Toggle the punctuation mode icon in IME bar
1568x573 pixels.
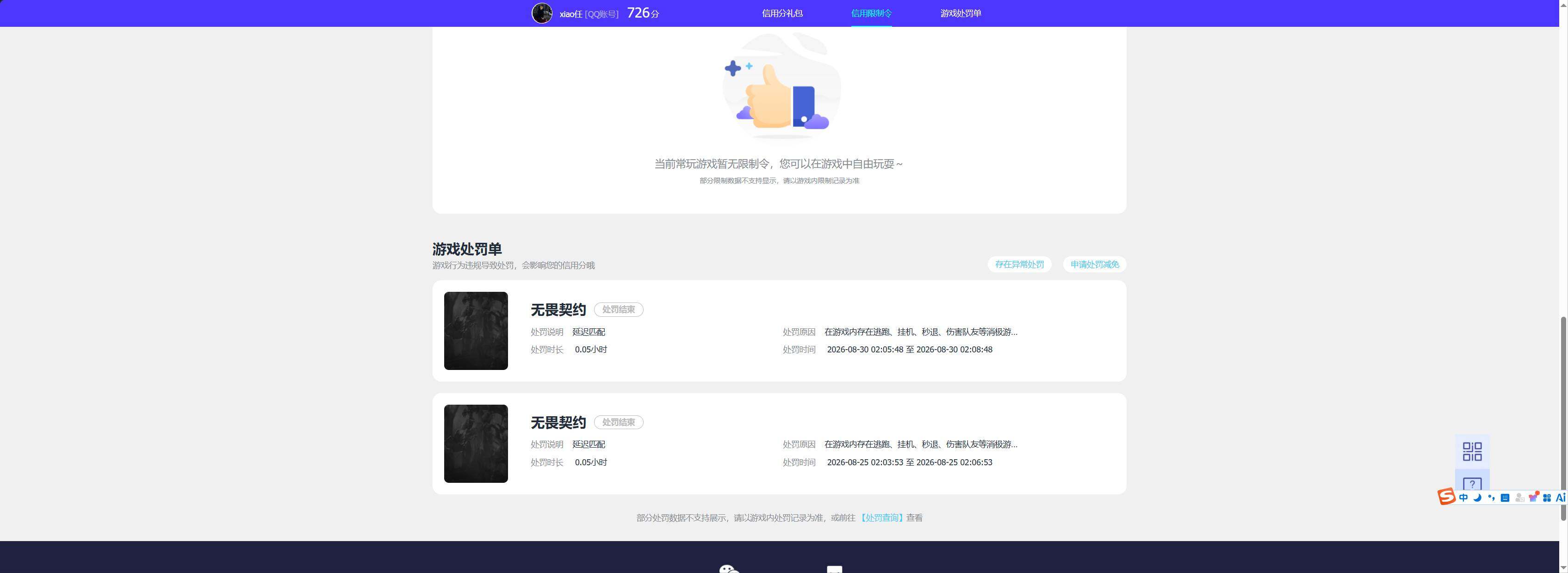(x=1491, y=498)
